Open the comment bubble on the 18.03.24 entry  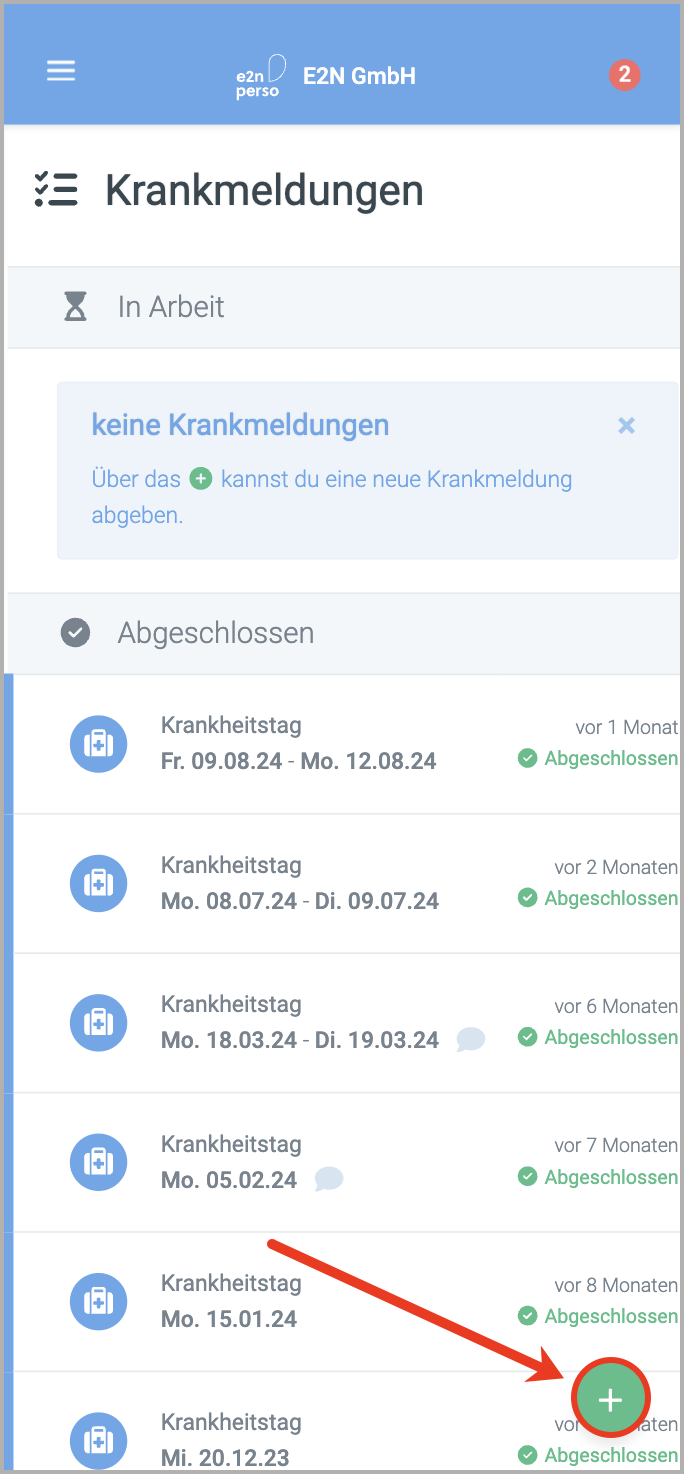tap(470, 1040)
